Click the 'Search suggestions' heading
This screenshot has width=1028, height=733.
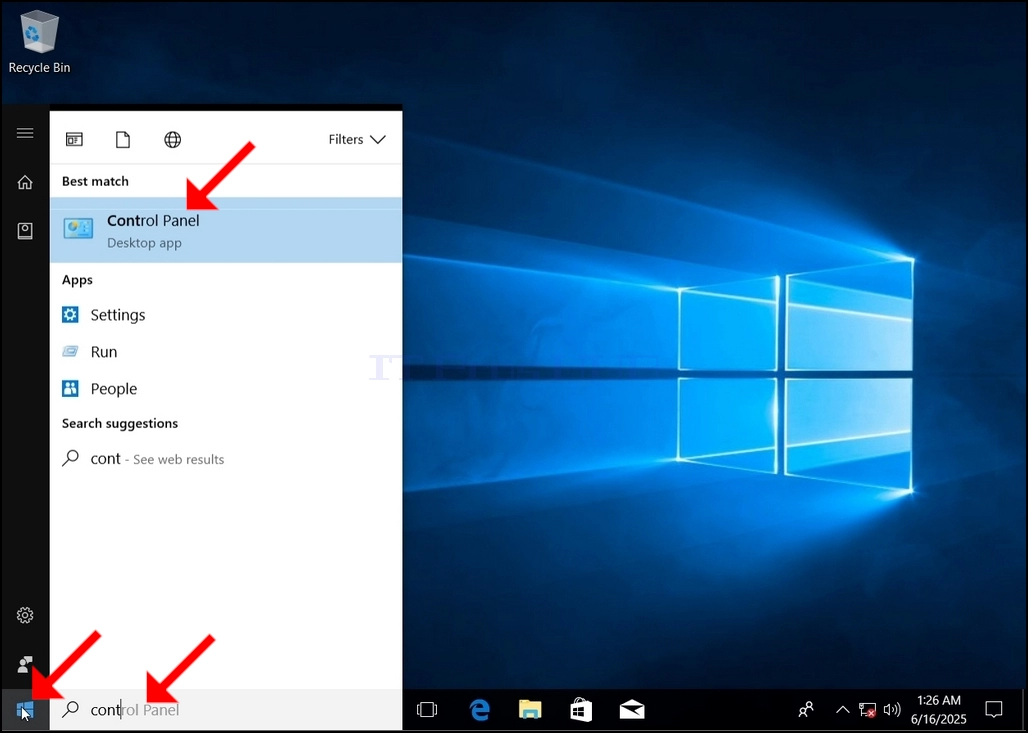point(120,424)
